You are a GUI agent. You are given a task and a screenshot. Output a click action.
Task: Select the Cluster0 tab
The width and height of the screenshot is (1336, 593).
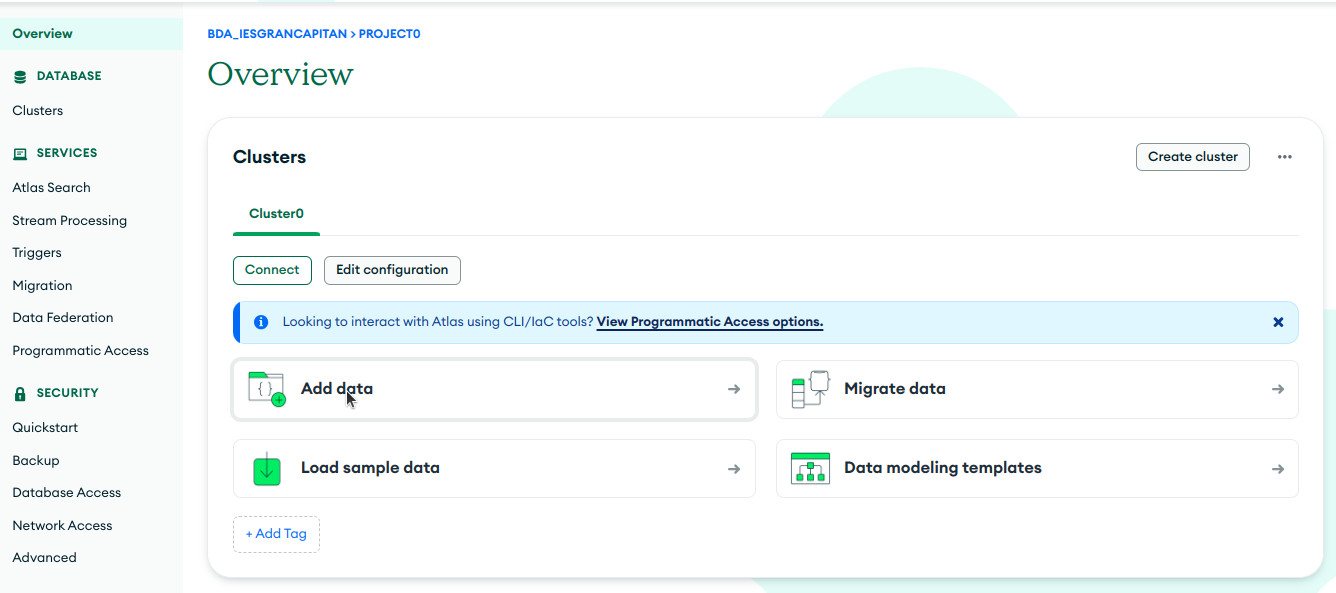click(276, 214)
